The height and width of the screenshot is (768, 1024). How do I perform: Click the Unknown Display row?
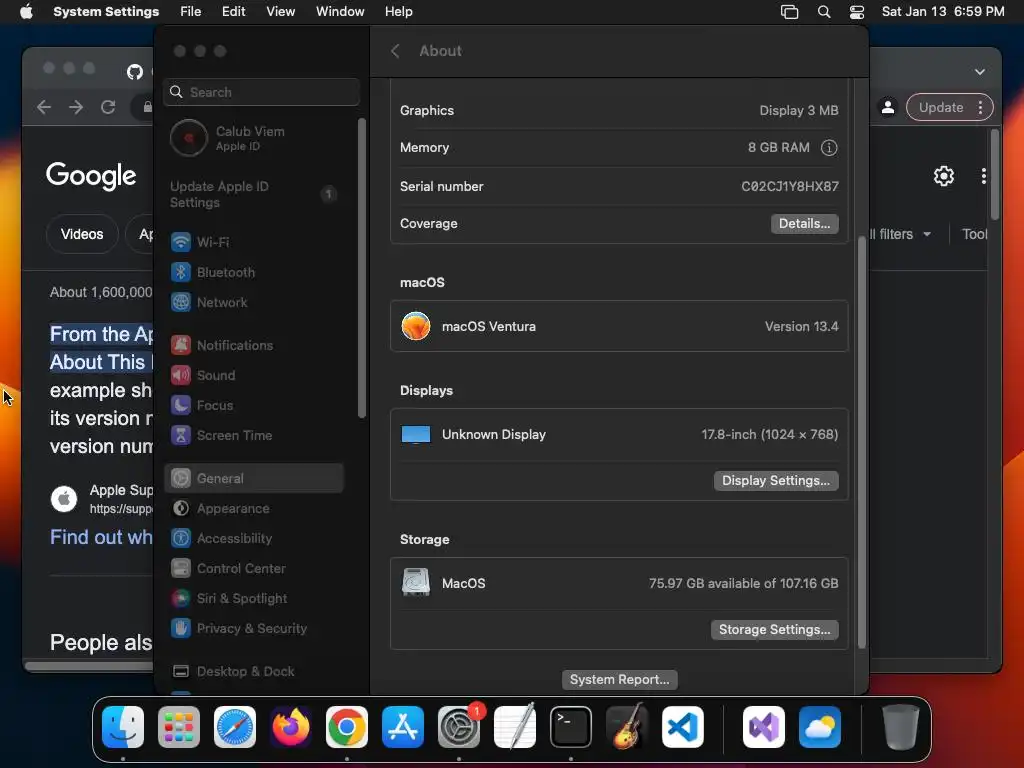(x=619, y=435)
